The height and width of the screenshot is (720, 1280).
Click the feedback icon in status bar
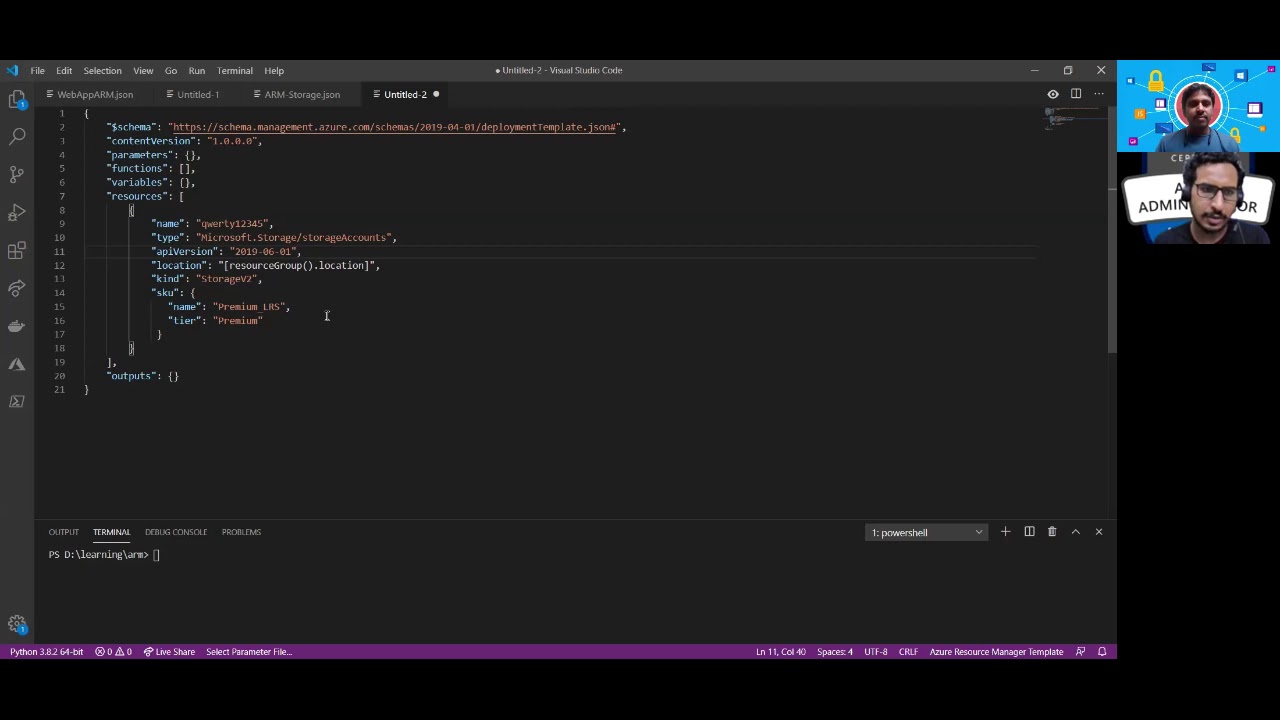(1080, 652)
